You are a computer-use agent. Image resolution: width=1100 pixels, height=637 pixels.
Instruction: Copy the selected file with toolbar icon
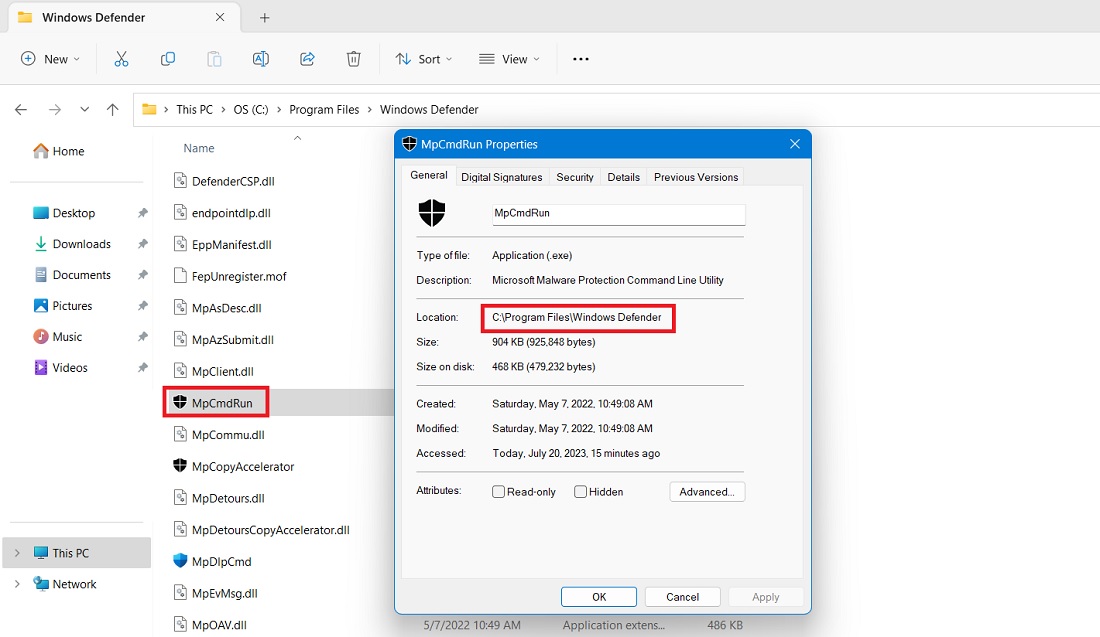[x=167, y=59]
